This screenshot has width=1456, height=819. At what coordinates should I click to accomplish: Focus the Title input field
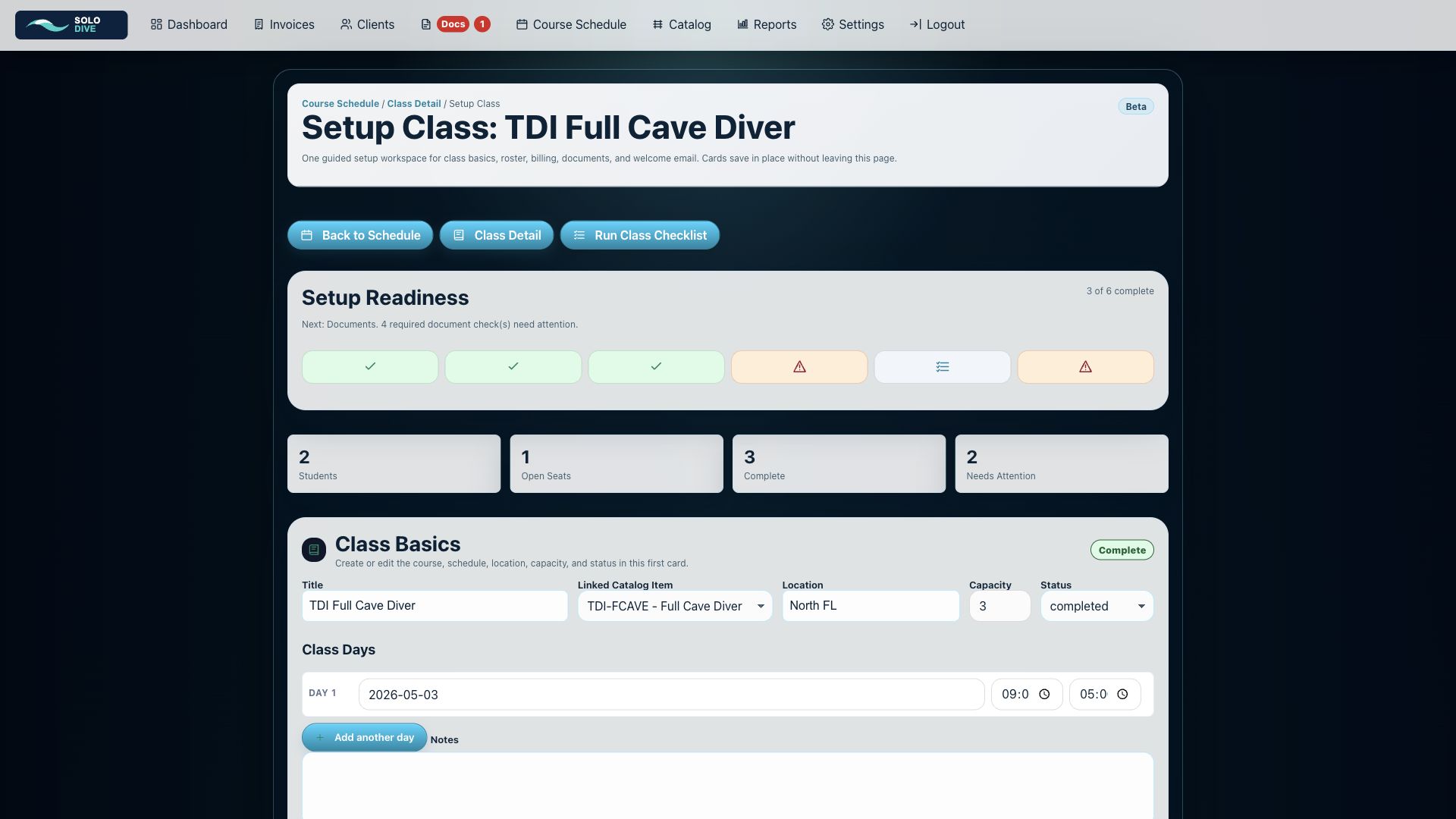pyautogui.click(x=435, y=606)
